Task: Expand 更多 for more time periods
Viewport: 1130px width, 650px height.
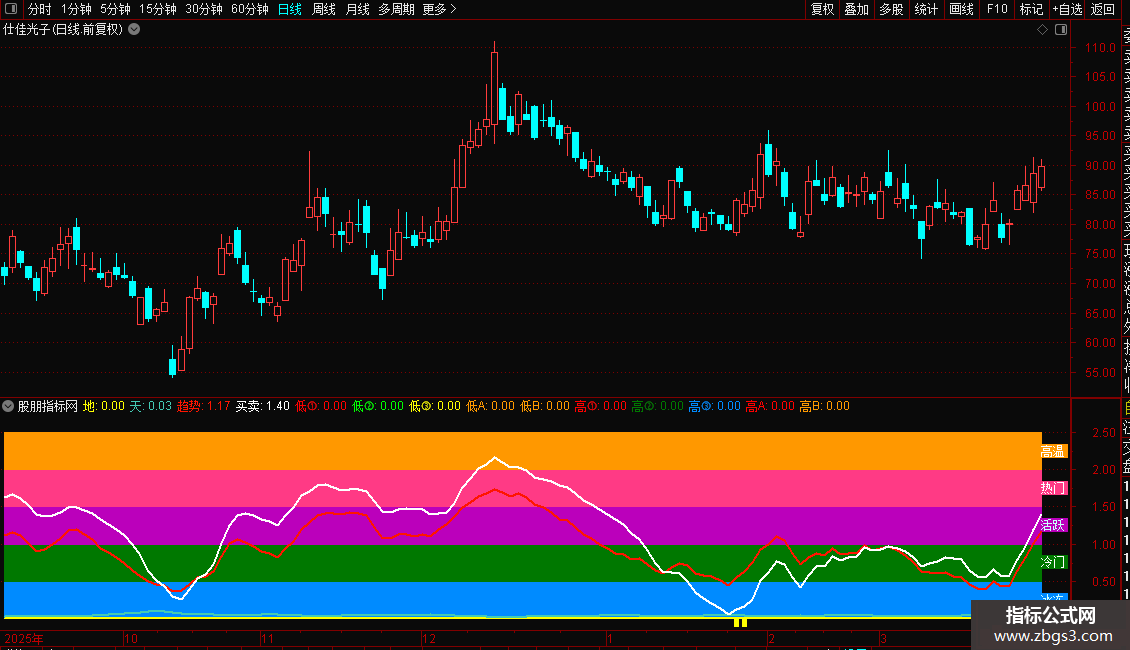Action: click(x=439, y=9)
